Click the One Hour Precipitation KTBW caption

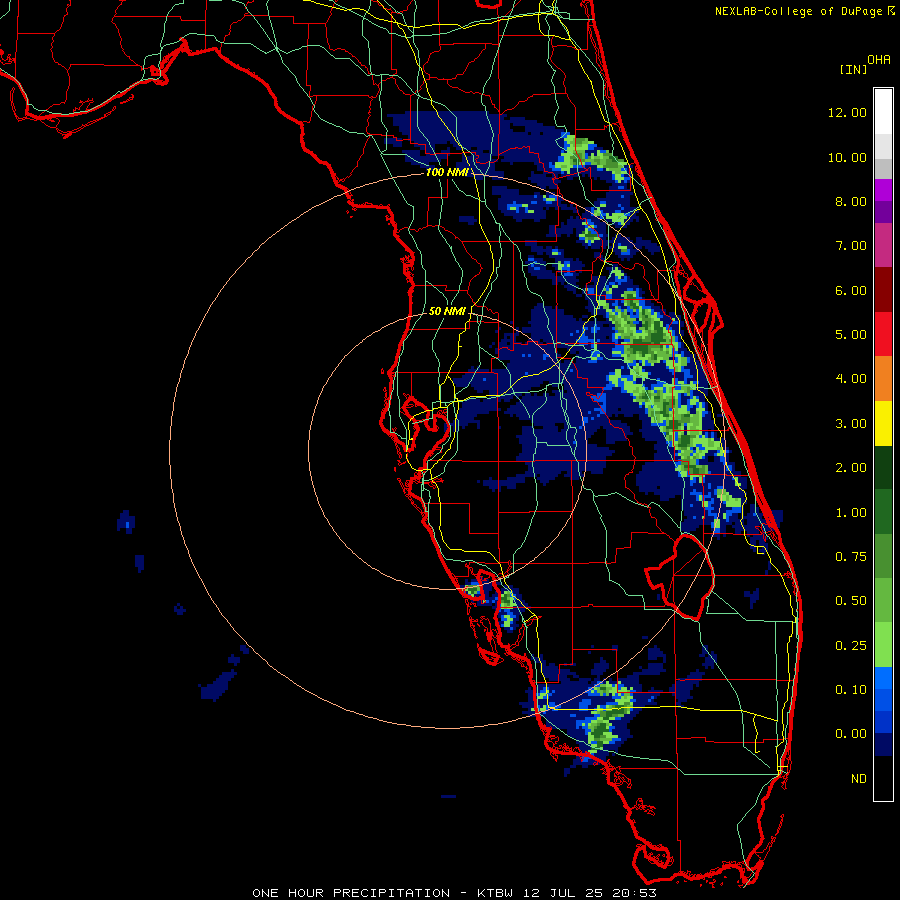click(454, 893)
